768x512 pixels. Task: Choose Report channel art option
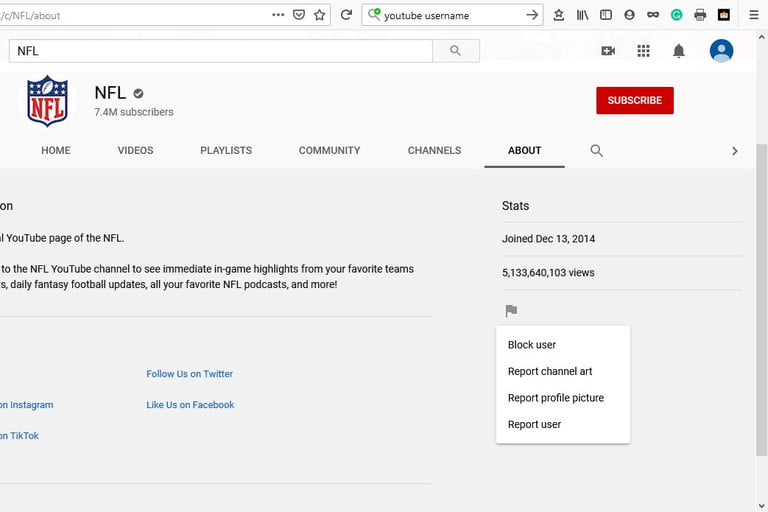pos(550,371)
